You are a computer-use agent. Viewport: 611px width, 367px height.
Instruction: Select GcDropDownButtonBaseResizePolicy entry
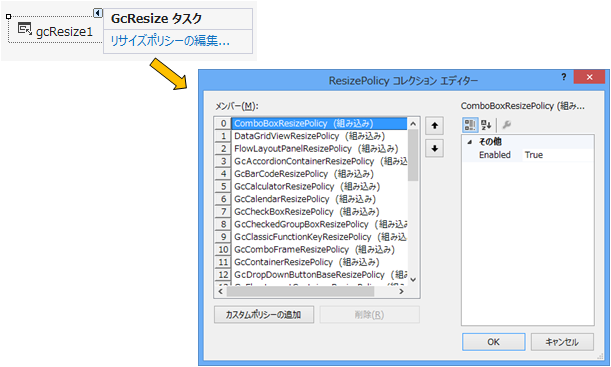[x=320, y=275]
